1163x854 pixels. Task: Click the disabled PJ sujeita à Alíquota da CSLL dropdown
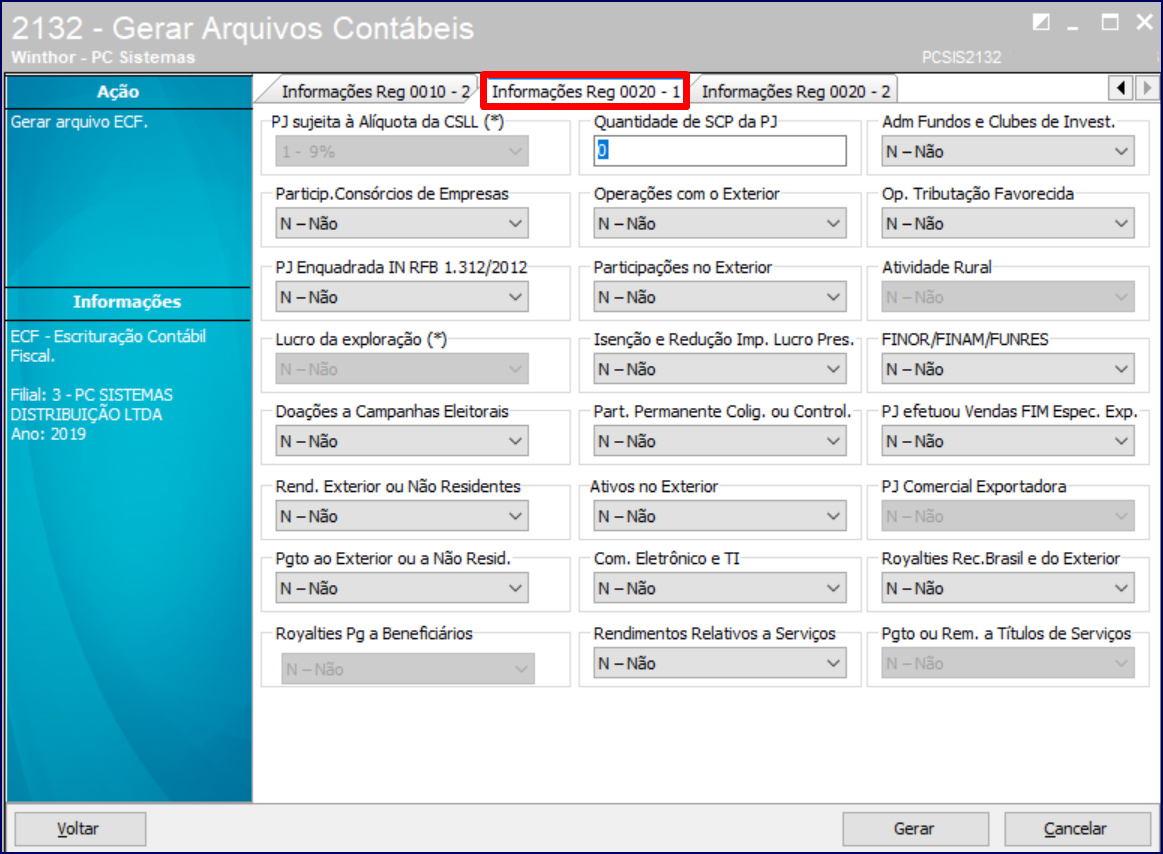(402, 151)
